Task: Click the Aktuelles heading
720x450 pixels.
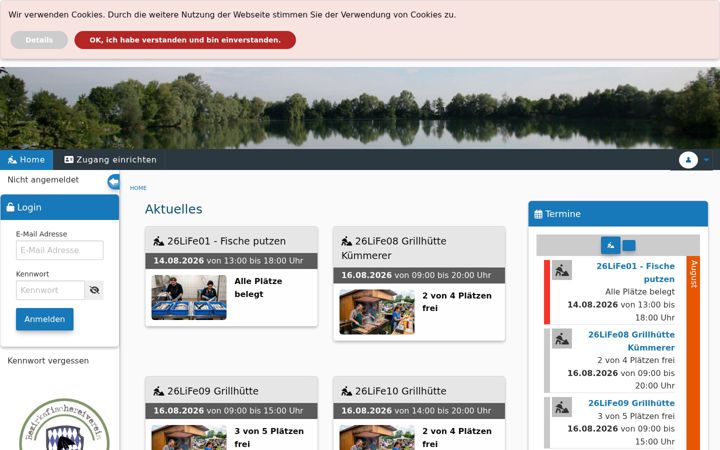Action: [x=174, y=209]
